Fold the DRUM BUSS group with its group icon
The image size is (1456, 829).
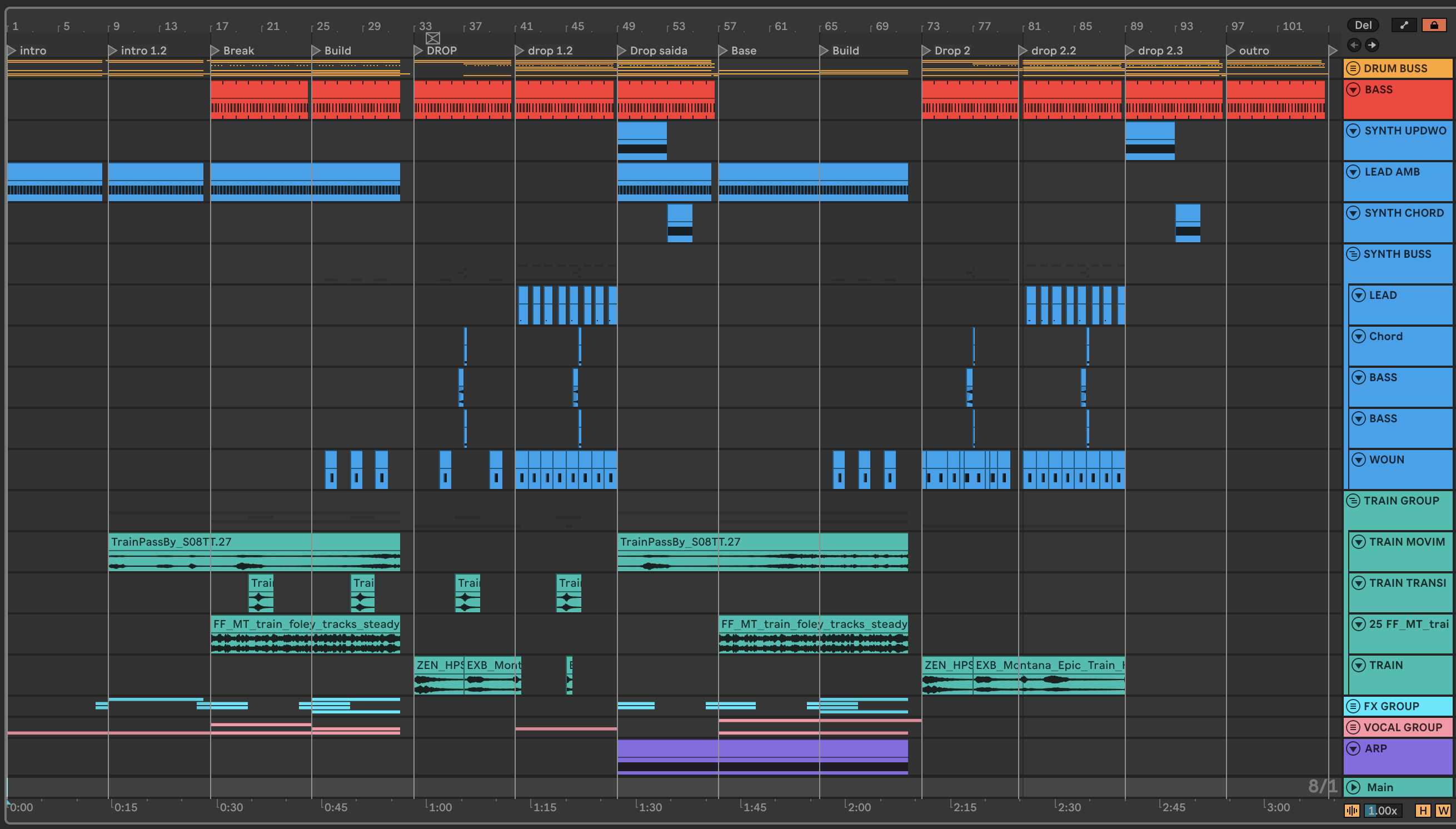pos(1354,68)
